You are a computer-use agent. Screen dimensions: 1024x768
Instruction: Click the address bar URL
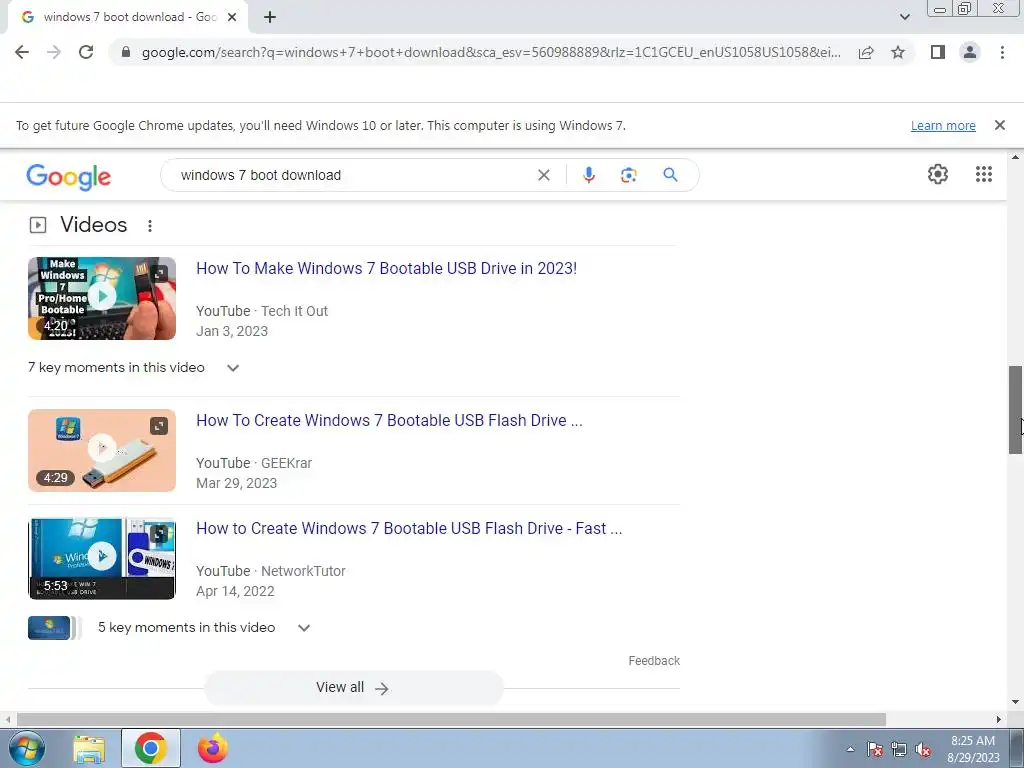pyautogui.click(x=491, y=52)
